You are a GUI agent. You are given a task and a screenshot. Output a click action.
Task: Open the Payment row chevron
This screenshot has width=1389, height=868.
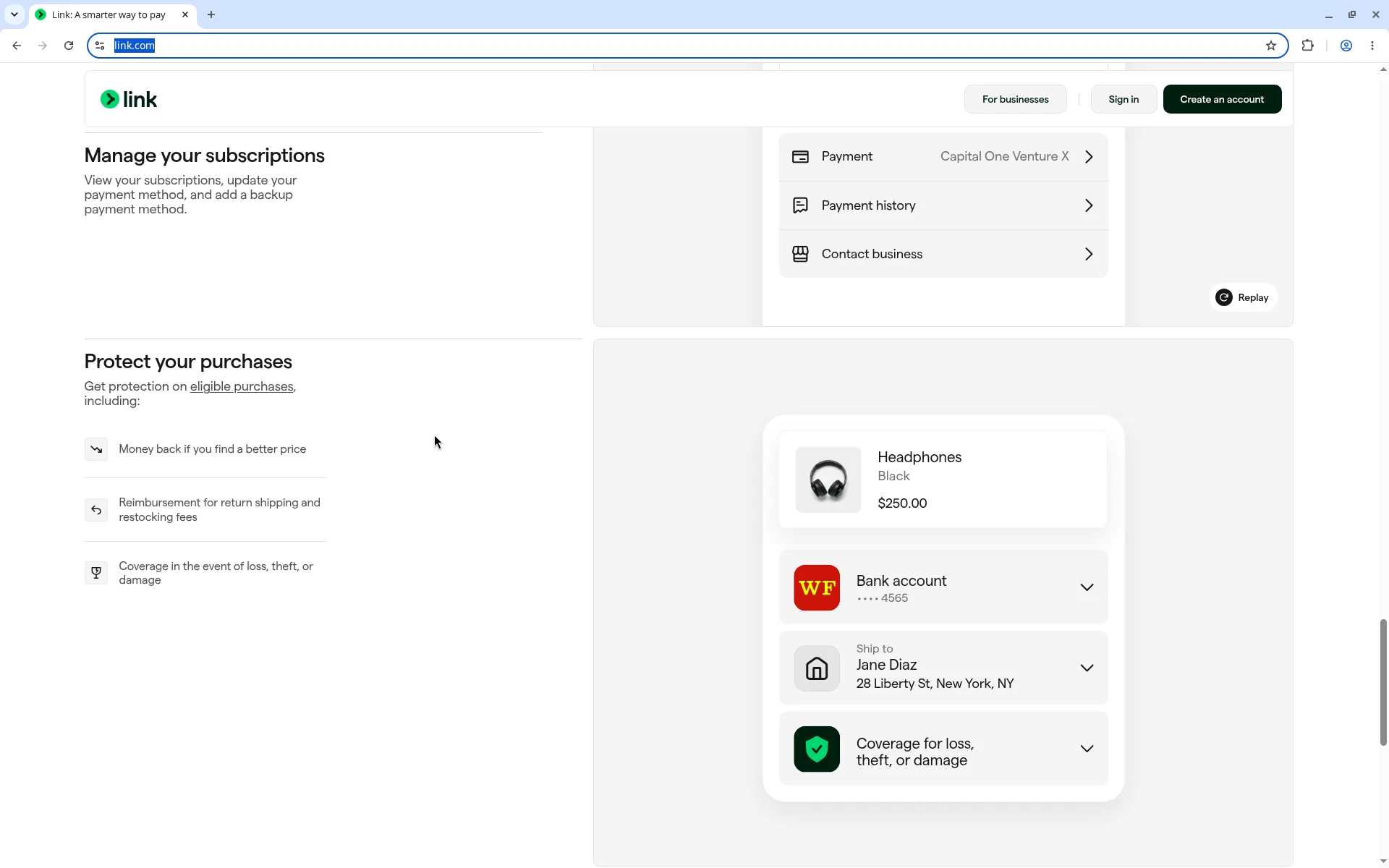point(1089,157)
